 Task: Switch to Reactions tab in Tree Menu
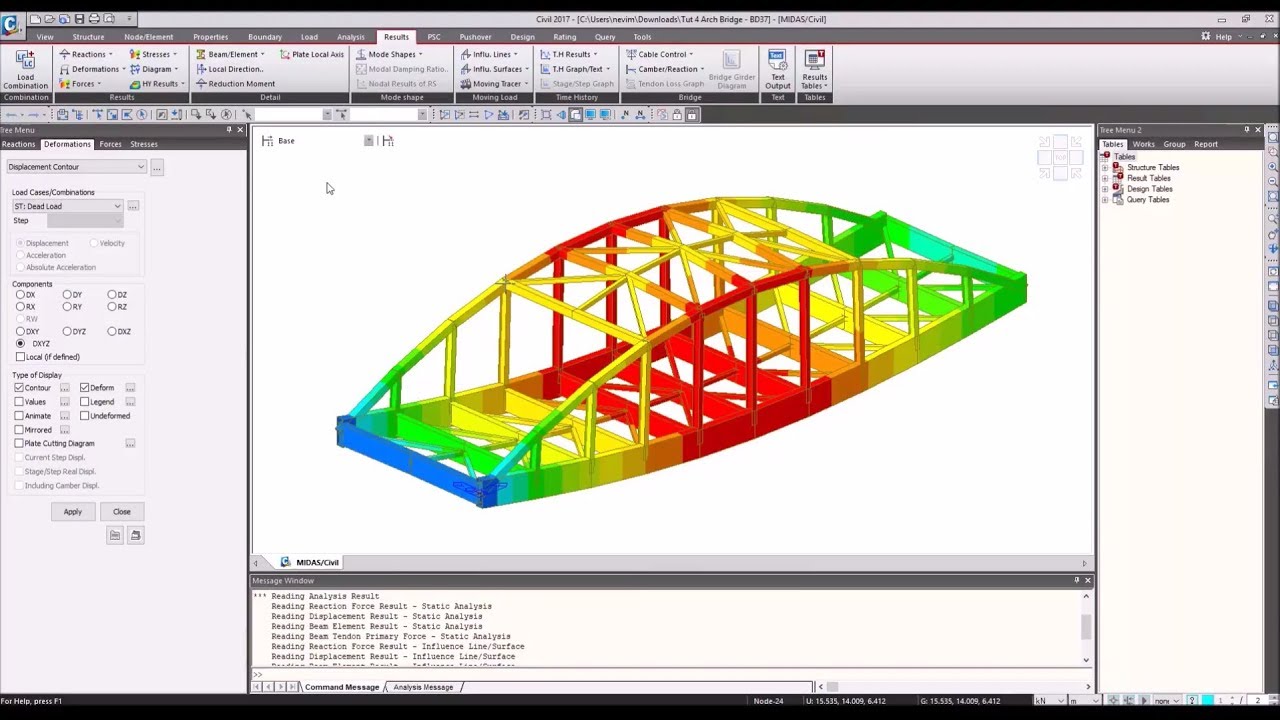coord(18,144)
